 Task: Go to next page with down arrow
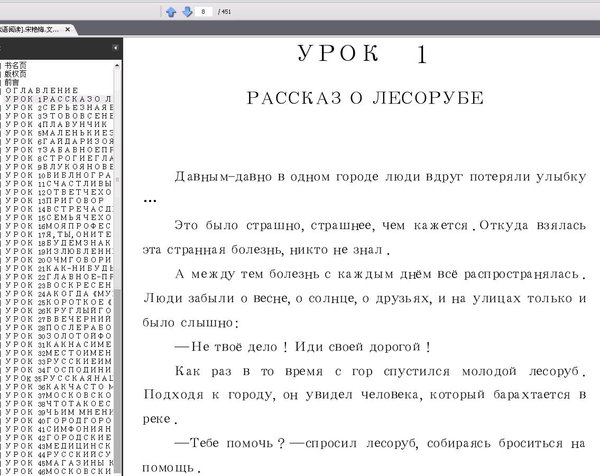click(x=186, y=12)
